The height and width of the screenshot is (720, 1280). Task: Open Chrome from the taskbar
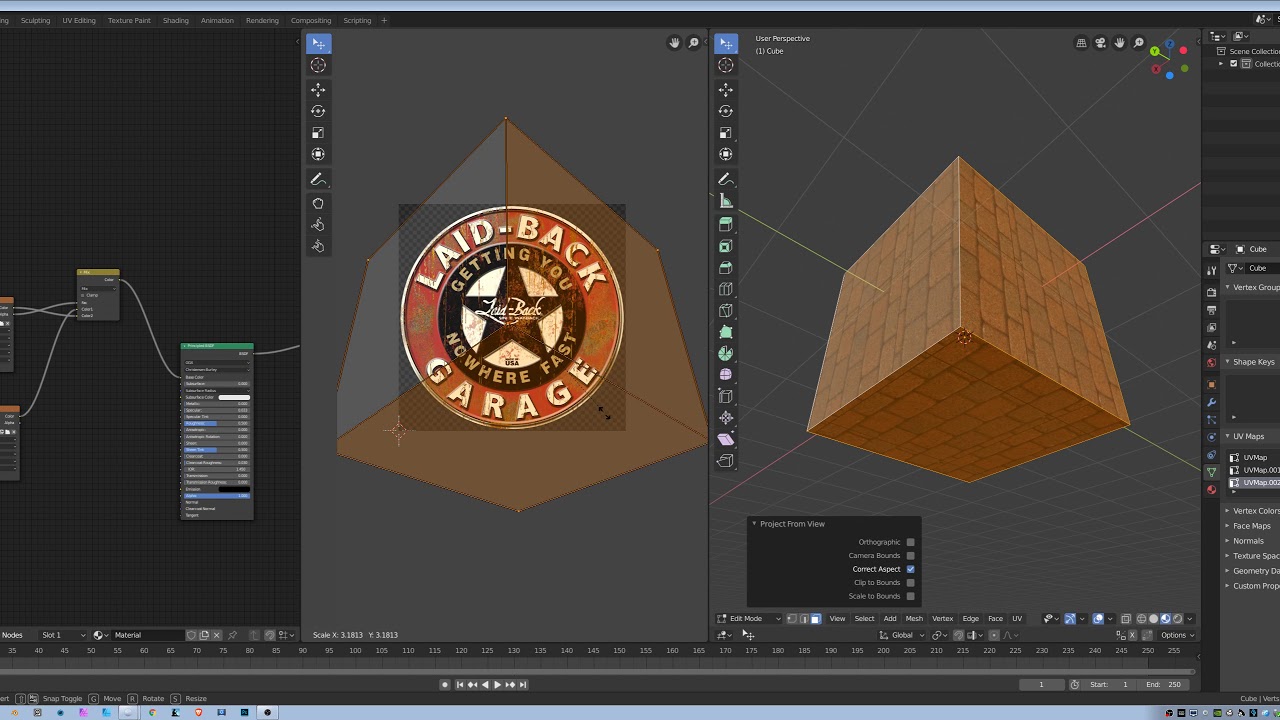(152, 713)
